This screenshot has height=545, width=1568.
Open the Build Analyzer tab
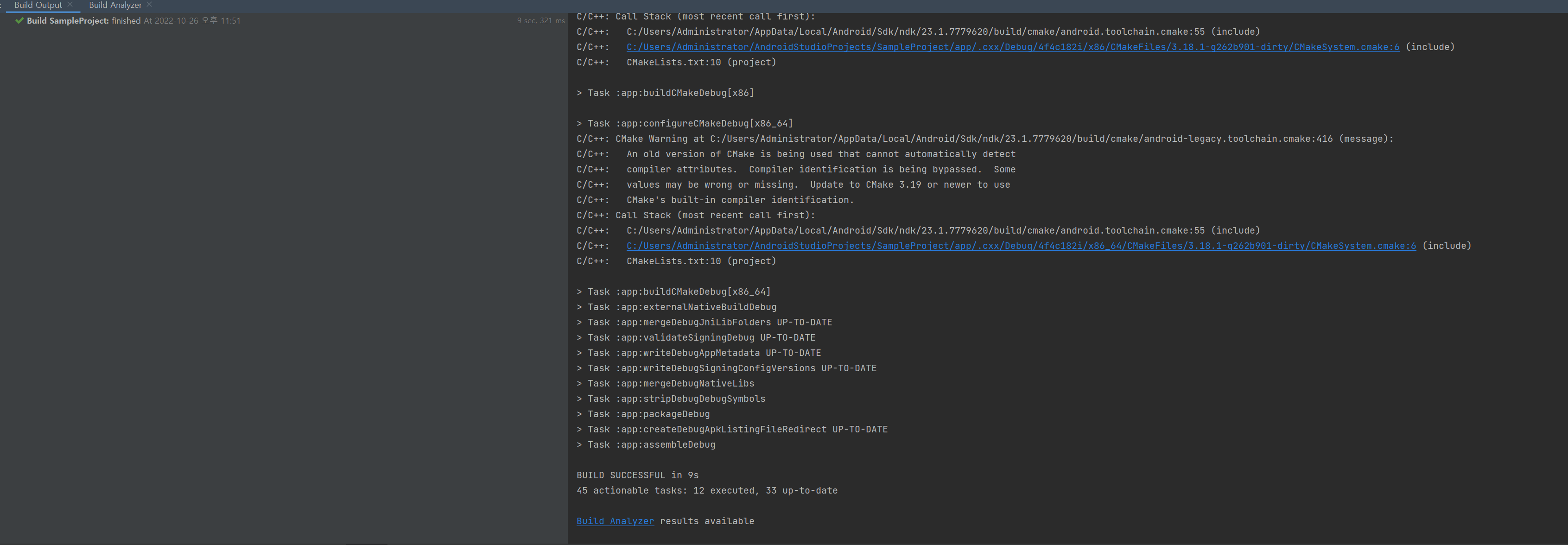[115, 5]
